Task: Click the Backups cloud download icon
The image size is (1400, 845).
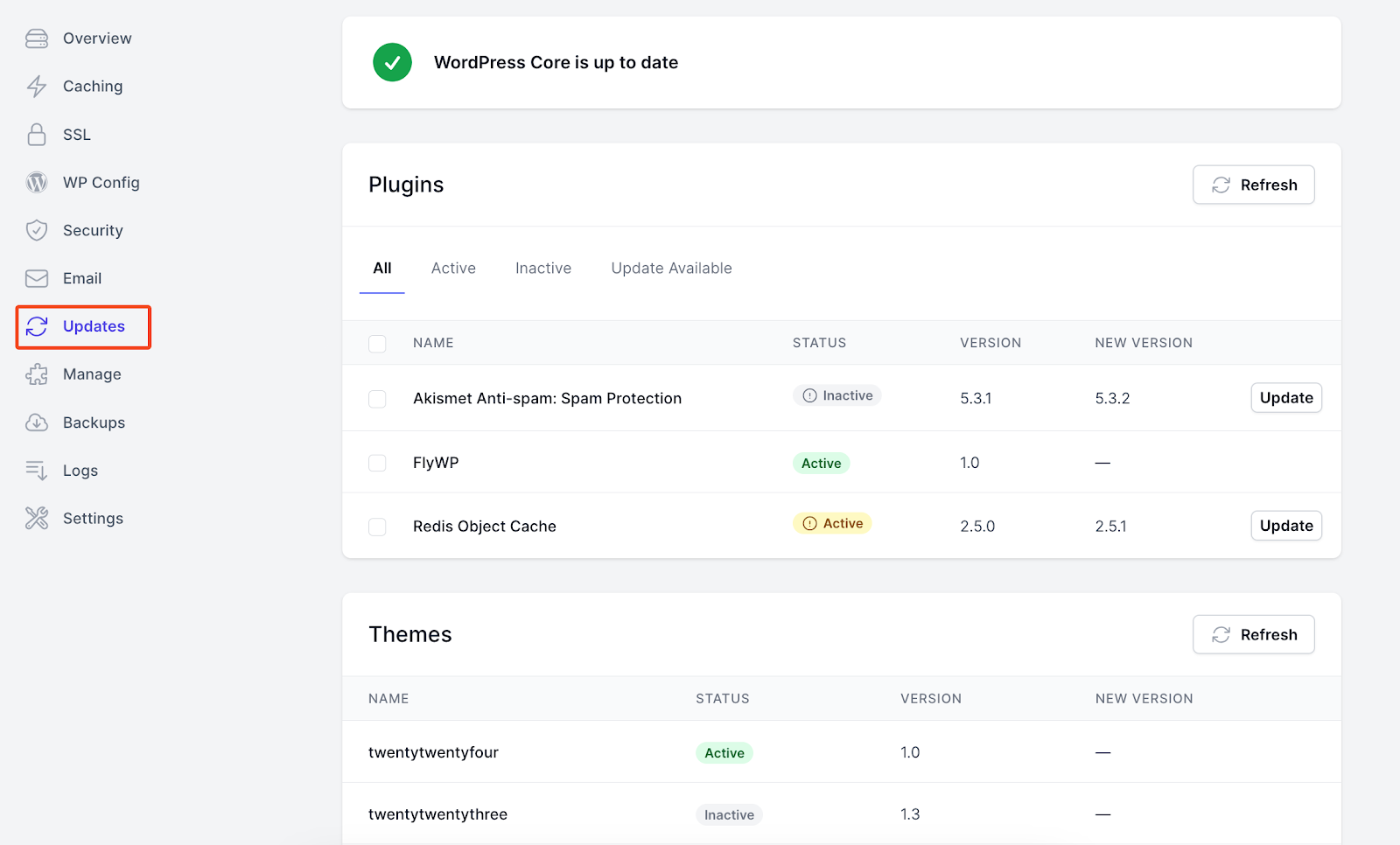Action: point(37,422)
